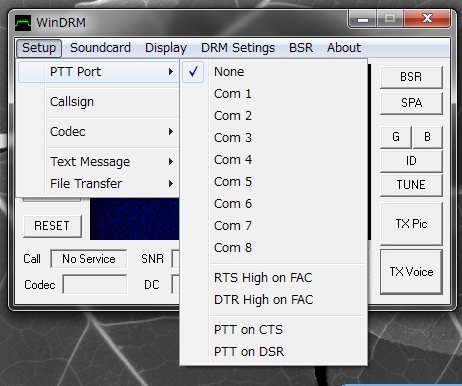Click the TX Pic button
This screenshot has height=386, width=462.
411,224
